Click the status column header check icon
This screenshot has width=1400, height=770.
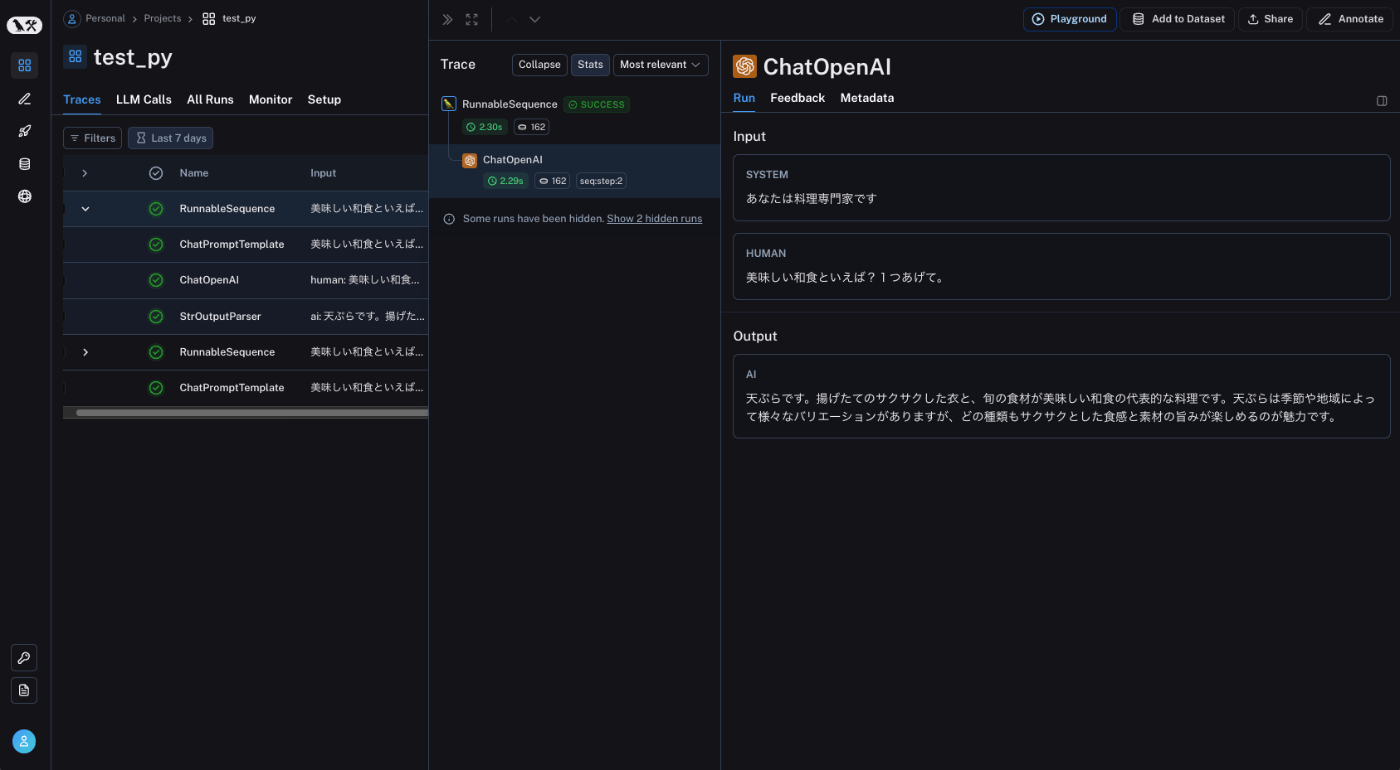tap(156, 173)
